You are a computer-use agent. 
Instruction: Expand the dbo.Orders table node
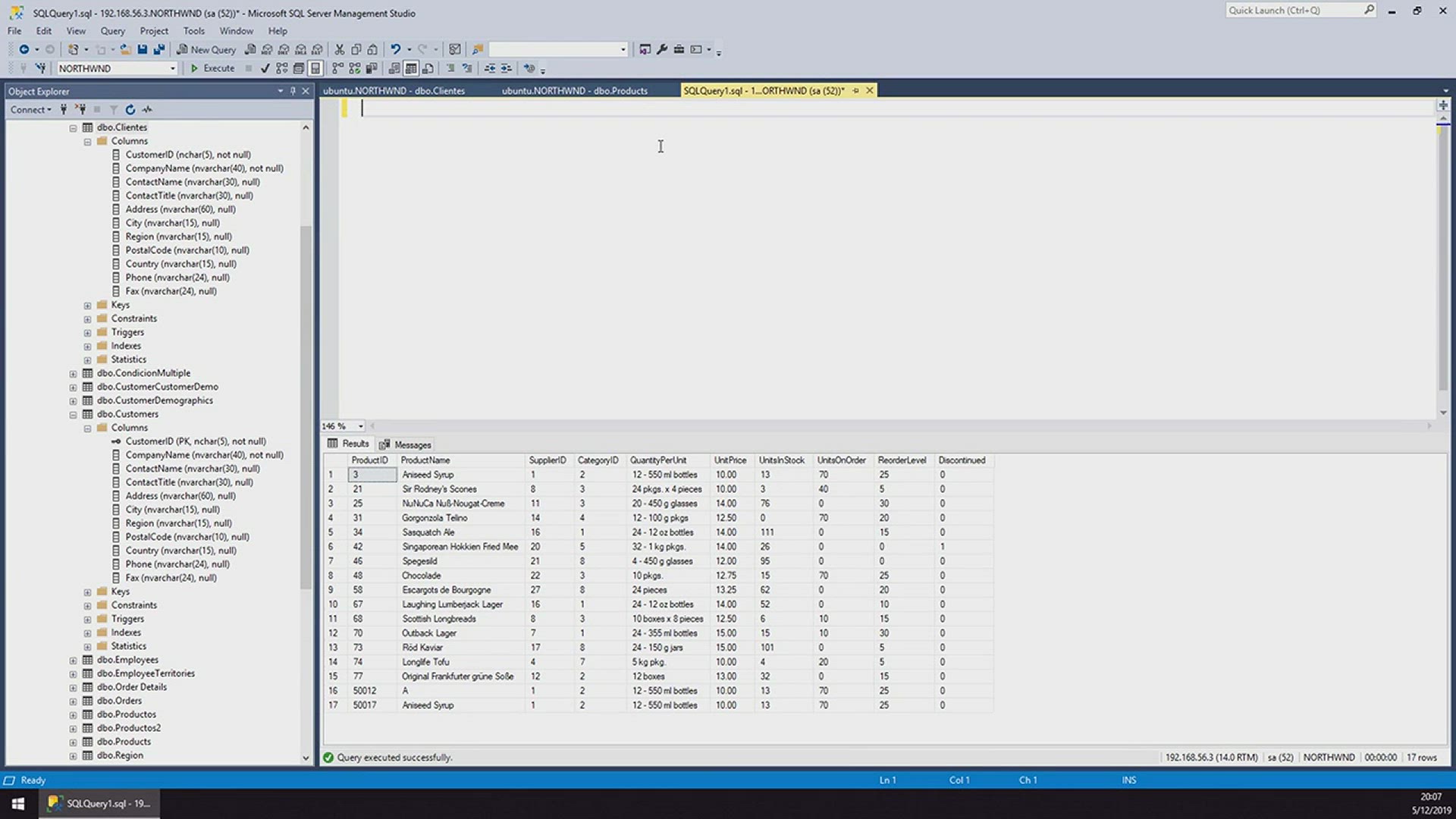pyautogui.click(x=74, y=701)
